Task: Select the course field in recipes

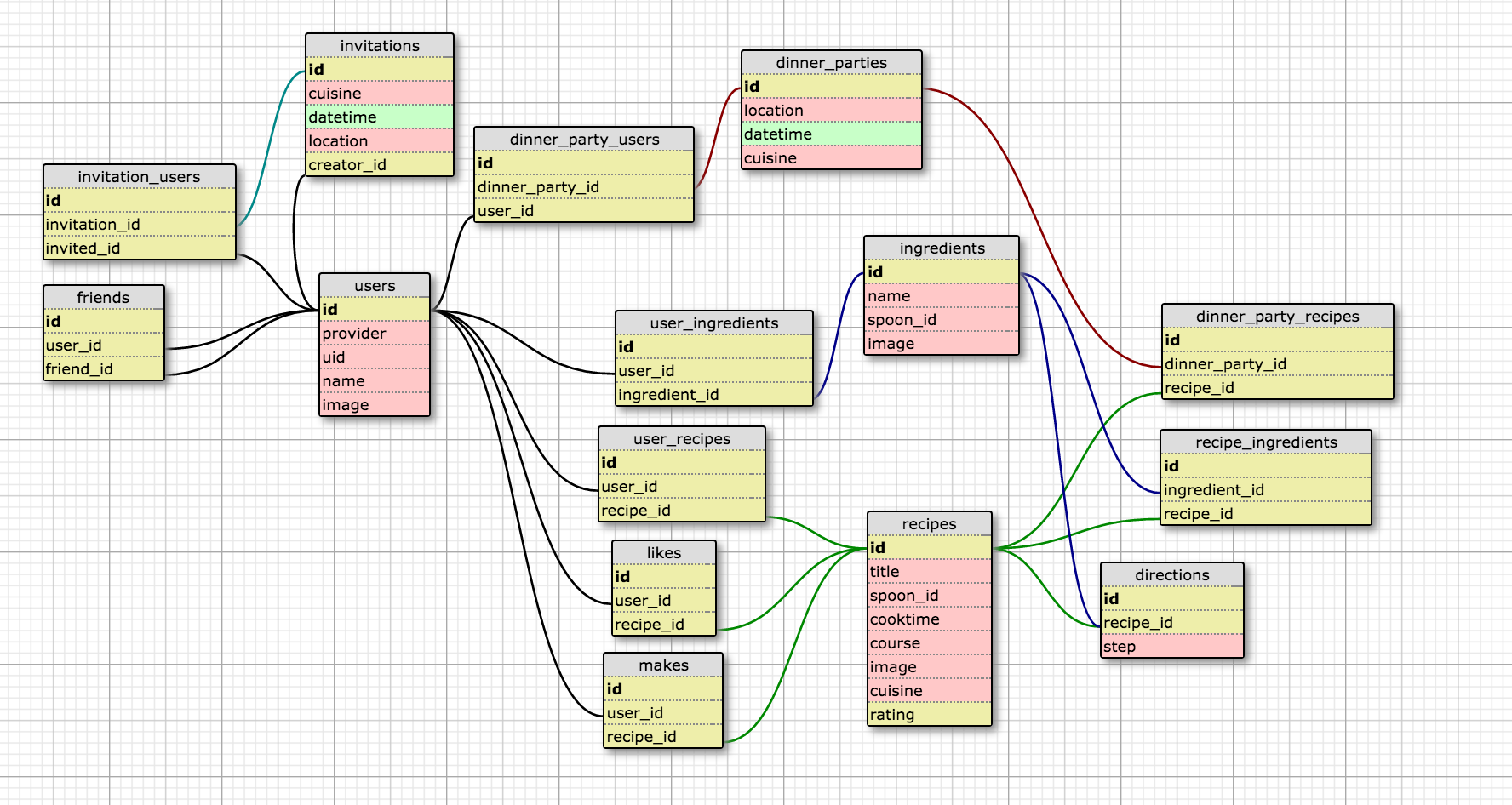Action: tap(930, 643)
